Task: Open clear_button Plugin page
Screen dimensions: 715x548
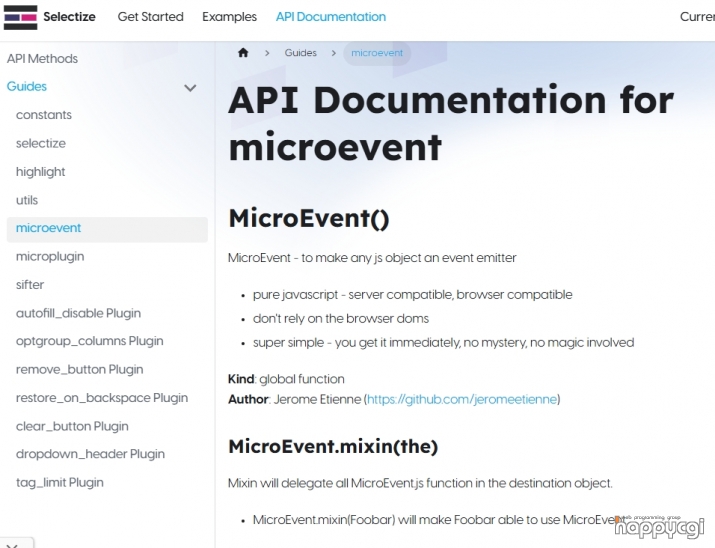Action: (73, 426)
